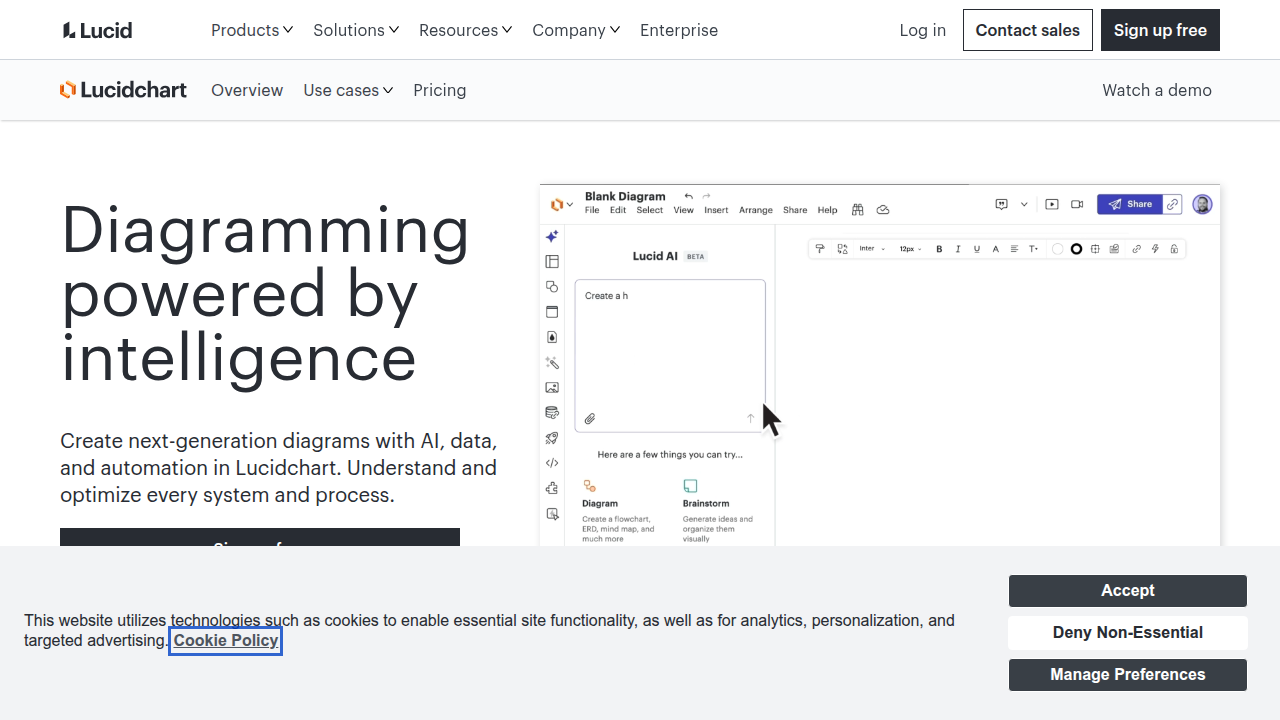Toggle italic formatting in diagram toolbar
The height and width of the screenshot is (720, 1280).
coord(958,249)
